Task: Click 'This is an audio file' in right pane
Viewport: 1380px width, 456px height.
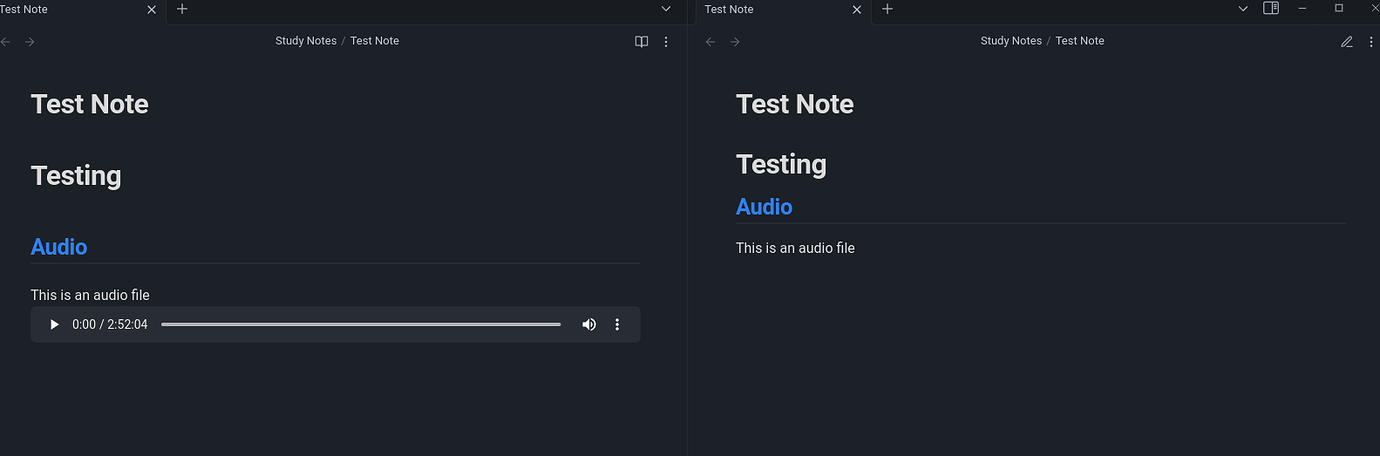Action: 795,248
